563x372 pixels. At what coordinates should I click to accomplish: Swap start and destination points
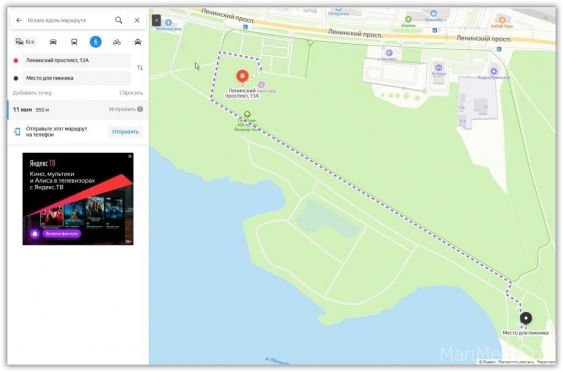140,68
